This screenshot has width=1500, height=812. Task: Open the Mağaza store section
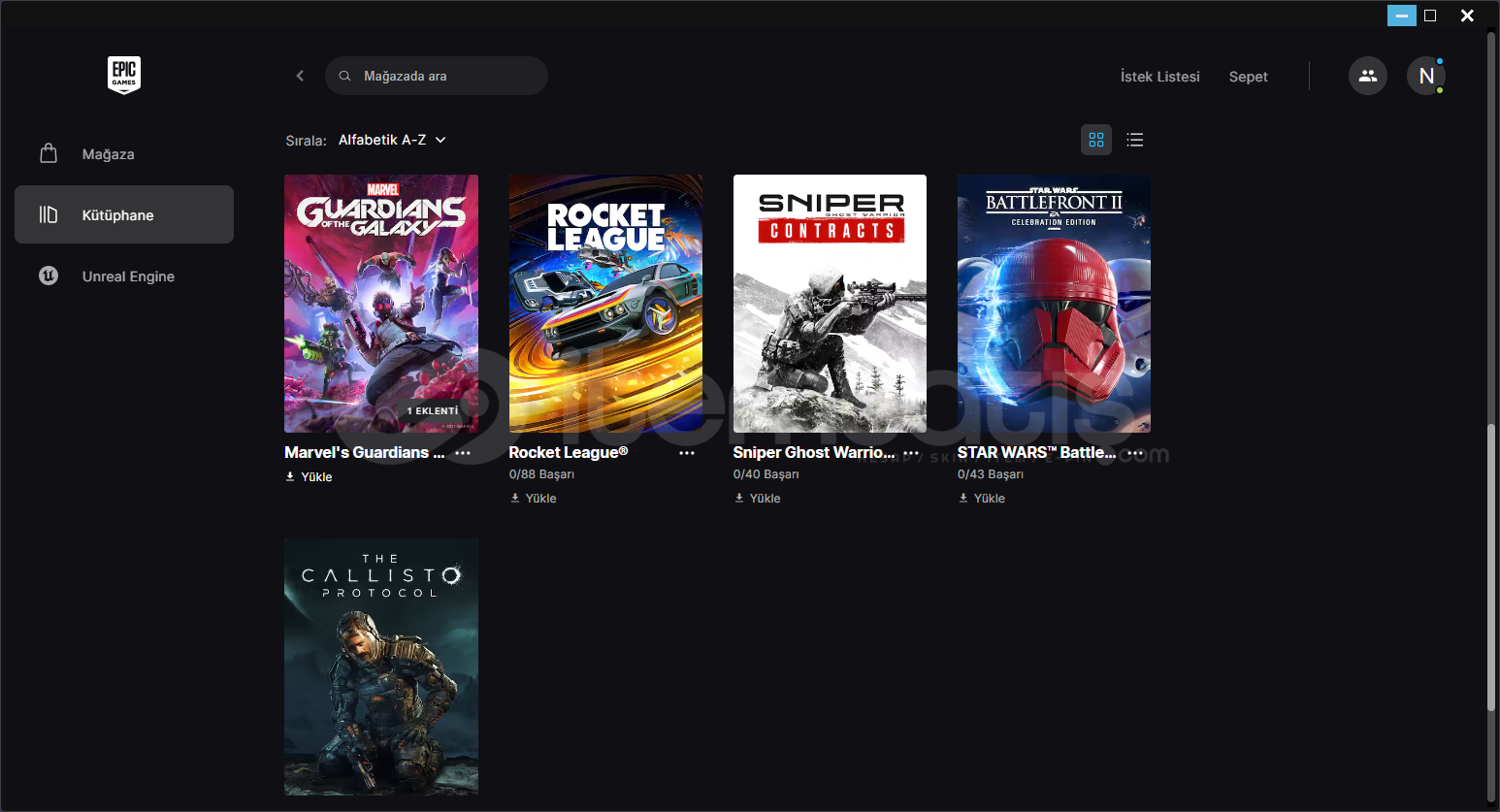click(x=124, y=154)
